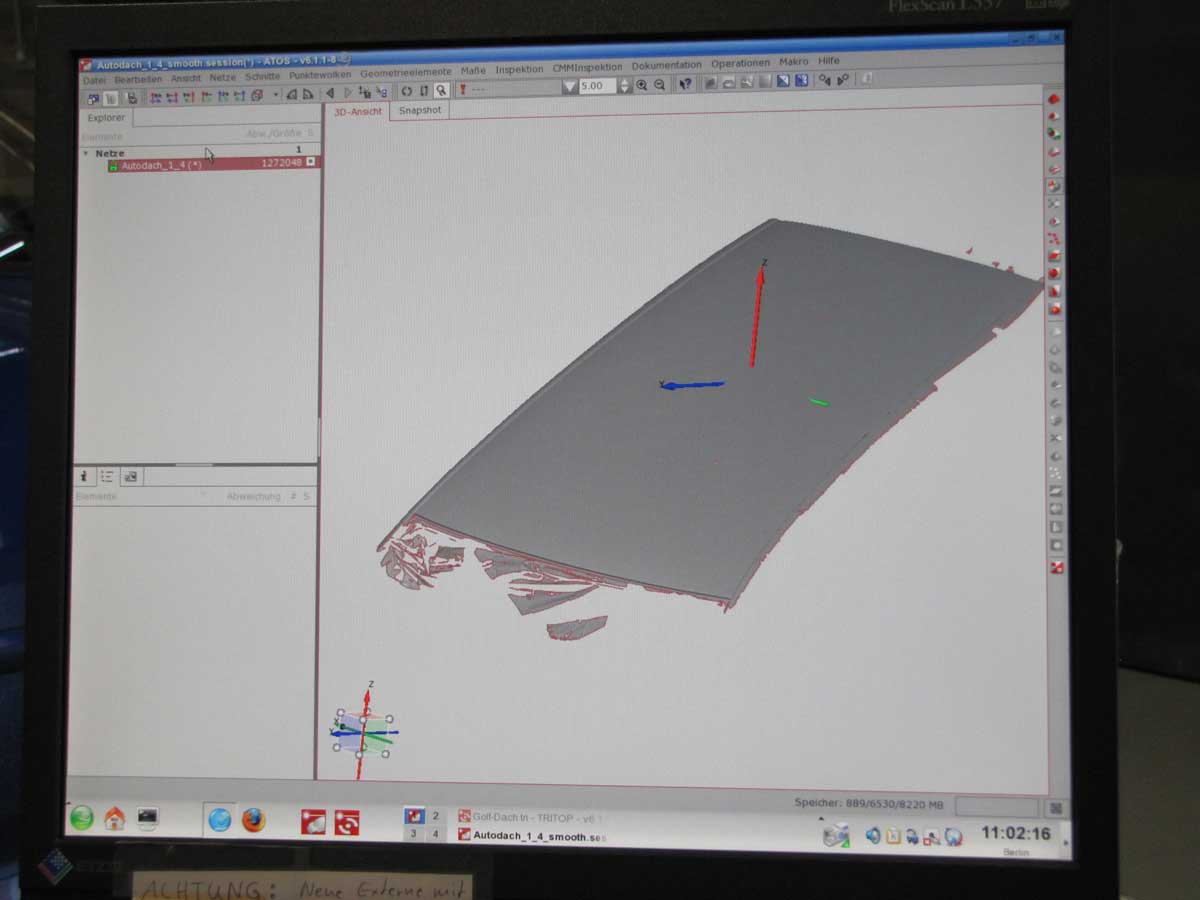Toggle visibility box of Autodach_1_4 mesh
The width and height of the screenshot is (1200, 900).
[310, 162]
